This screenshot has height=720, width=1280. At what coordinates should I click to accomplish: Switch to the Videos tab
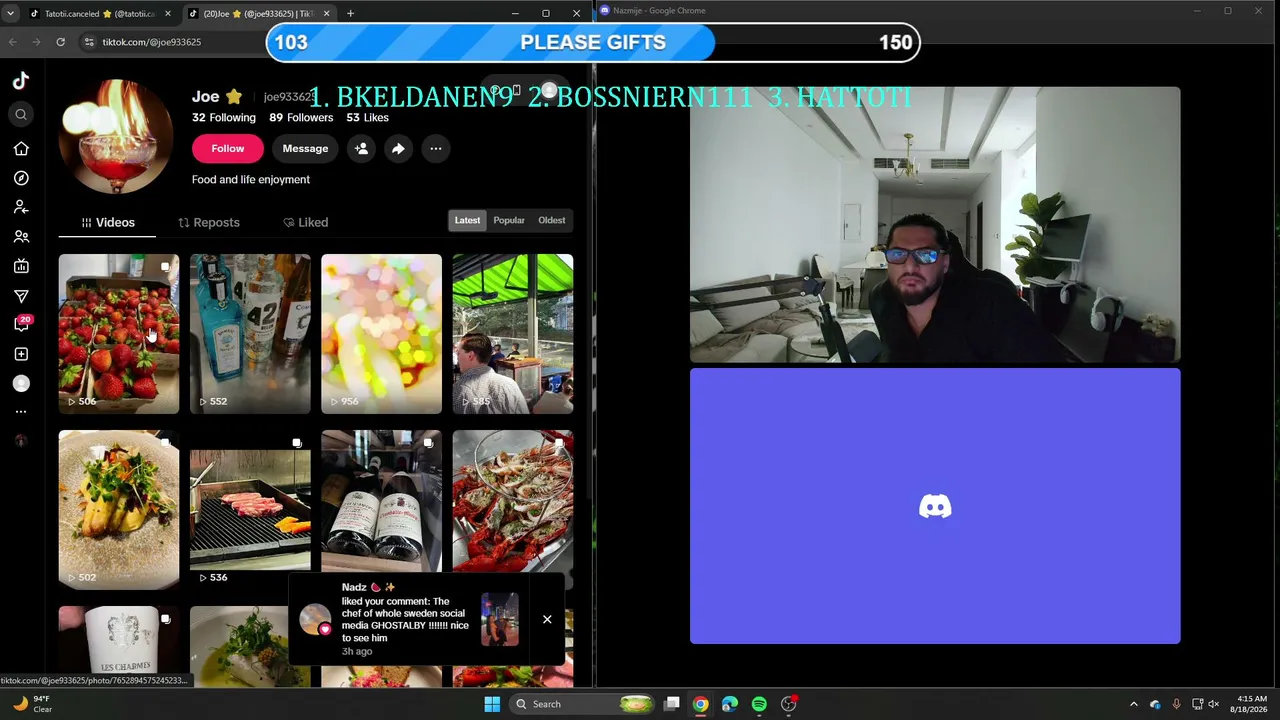click(x=107, y=222)
